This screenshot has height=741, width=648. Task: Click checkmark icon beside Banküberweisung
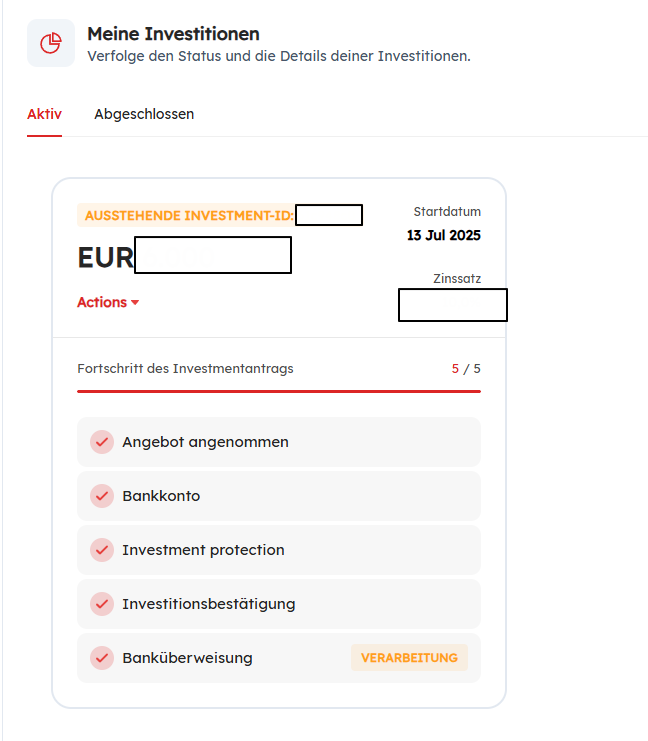[101, 658]
